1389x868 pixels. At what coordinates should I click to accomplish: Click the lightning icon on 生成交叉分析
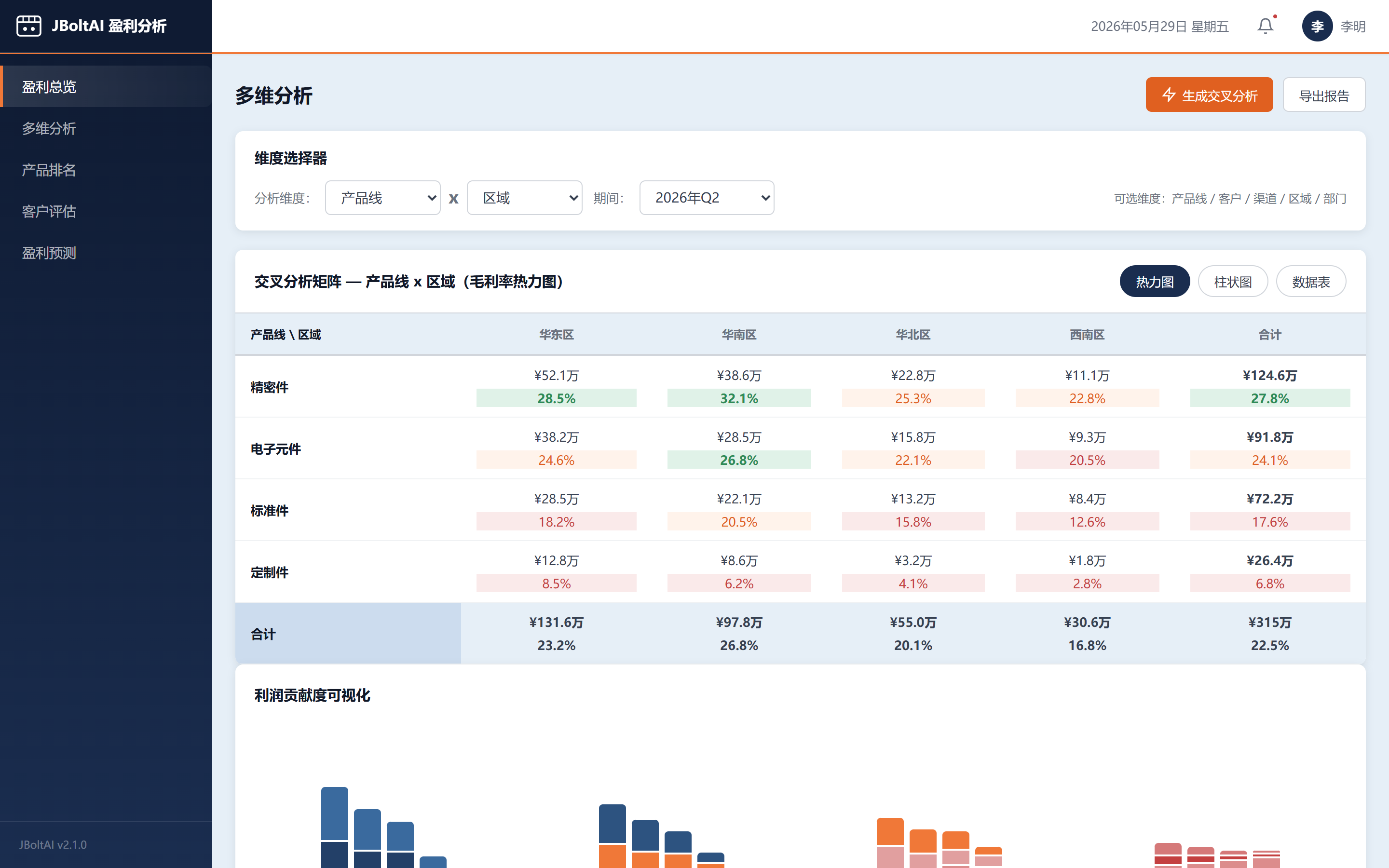pos(1169,95)
